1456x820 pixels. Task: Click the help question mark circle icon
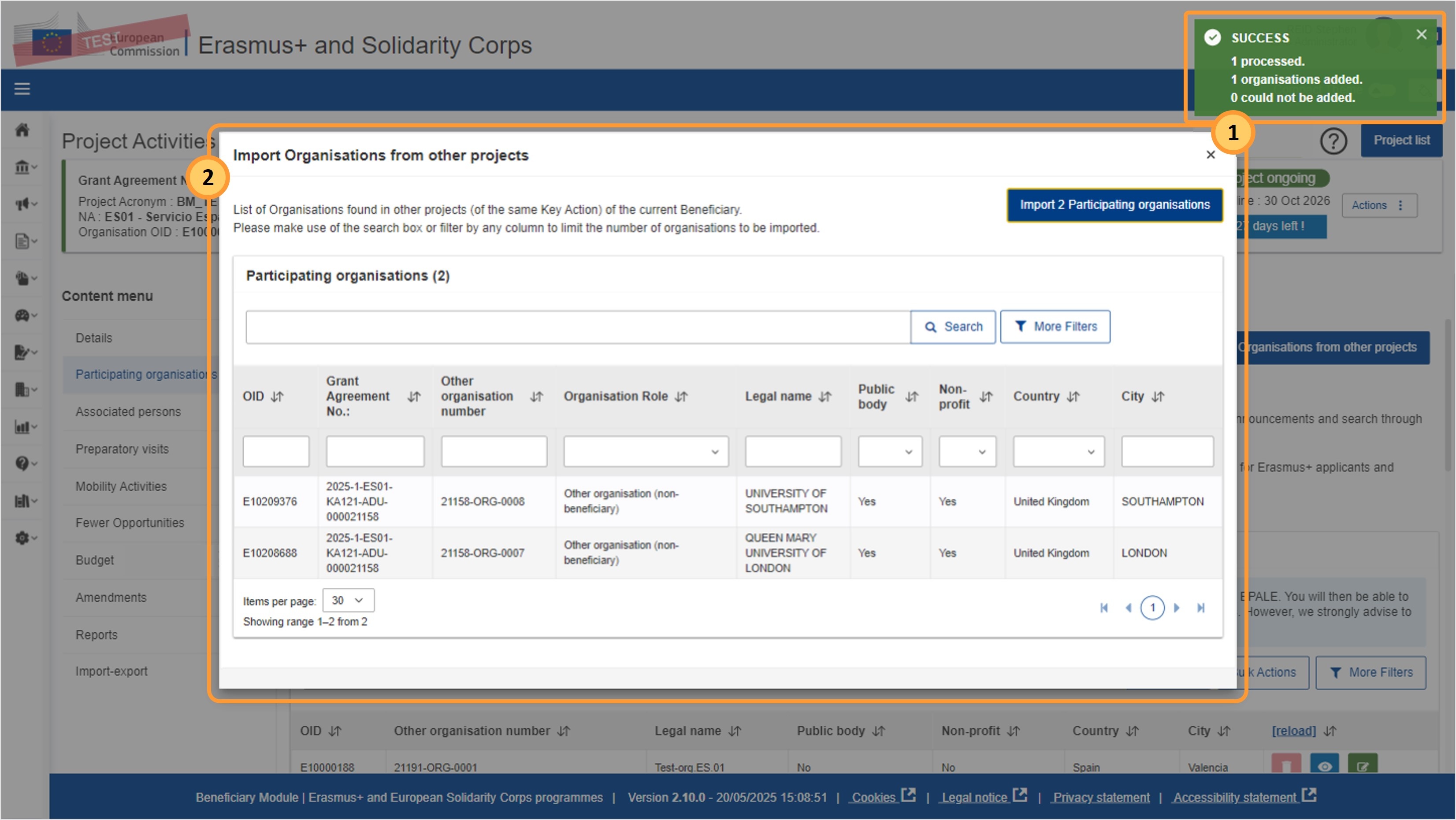click(x=1333, y=141)
